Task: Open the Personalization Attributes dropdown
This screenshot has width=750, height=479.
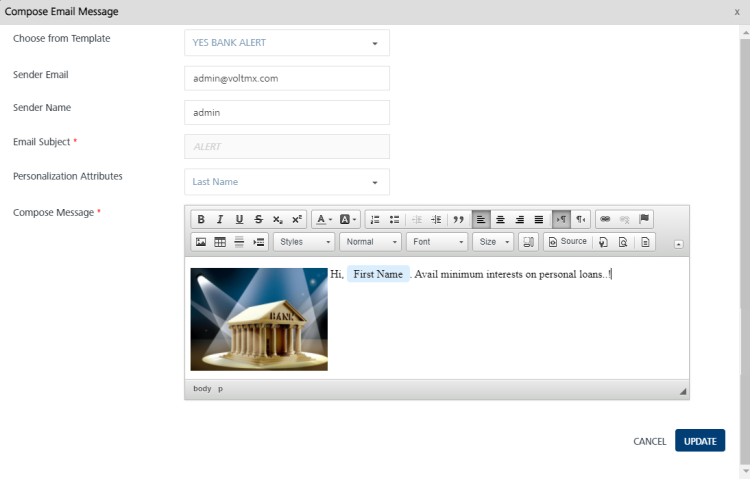Action: click(287, 182)
